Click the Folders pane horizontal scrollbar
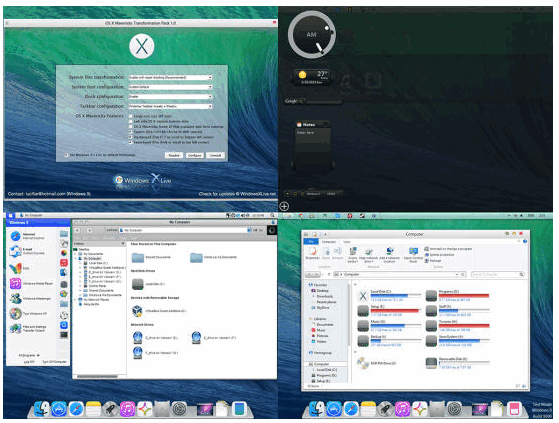Image resolution: width=559 pixels, height=423 pixels. coord(97,376)
